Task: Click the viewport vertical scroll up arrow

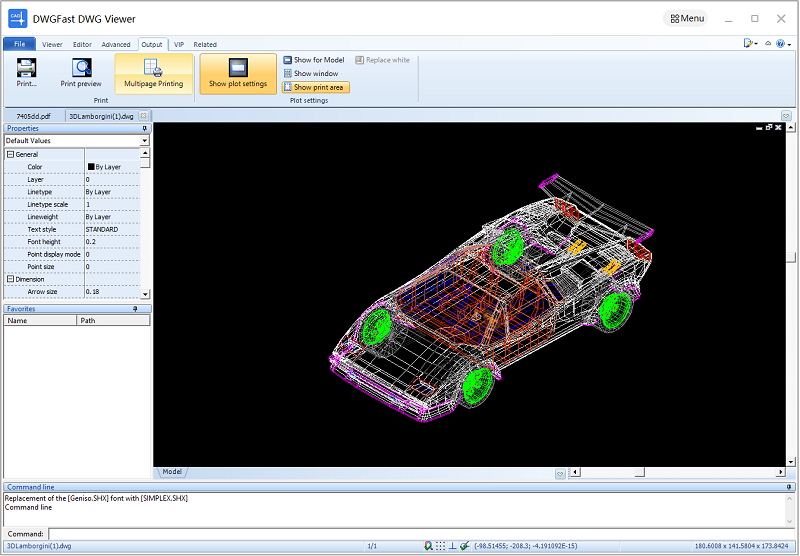Action: pos(791,127)
